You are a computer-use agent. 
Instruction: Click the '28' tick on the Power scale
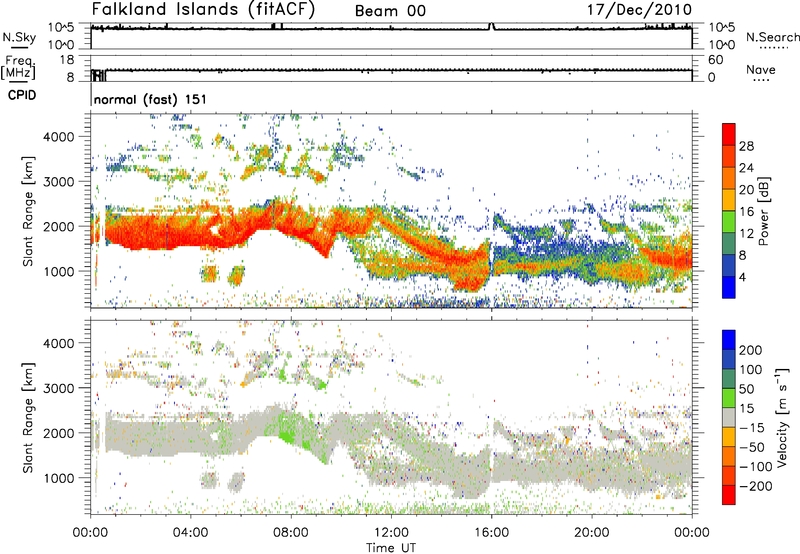tap(746, 146)
